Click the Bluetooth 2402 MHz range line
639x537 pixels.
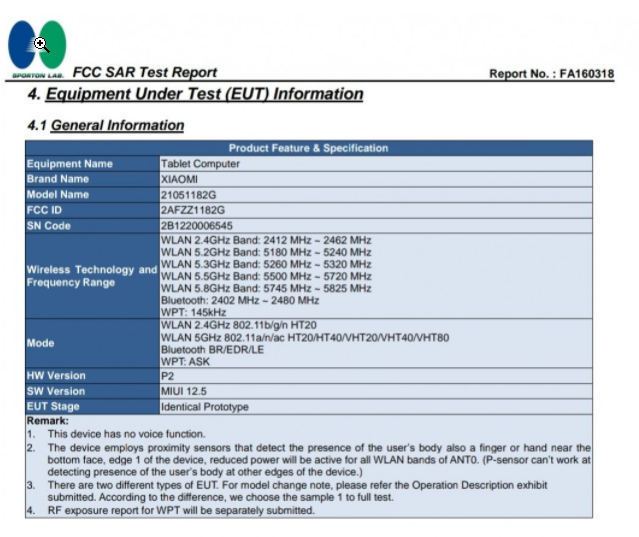pyautogui.click(x=240, y=301)
